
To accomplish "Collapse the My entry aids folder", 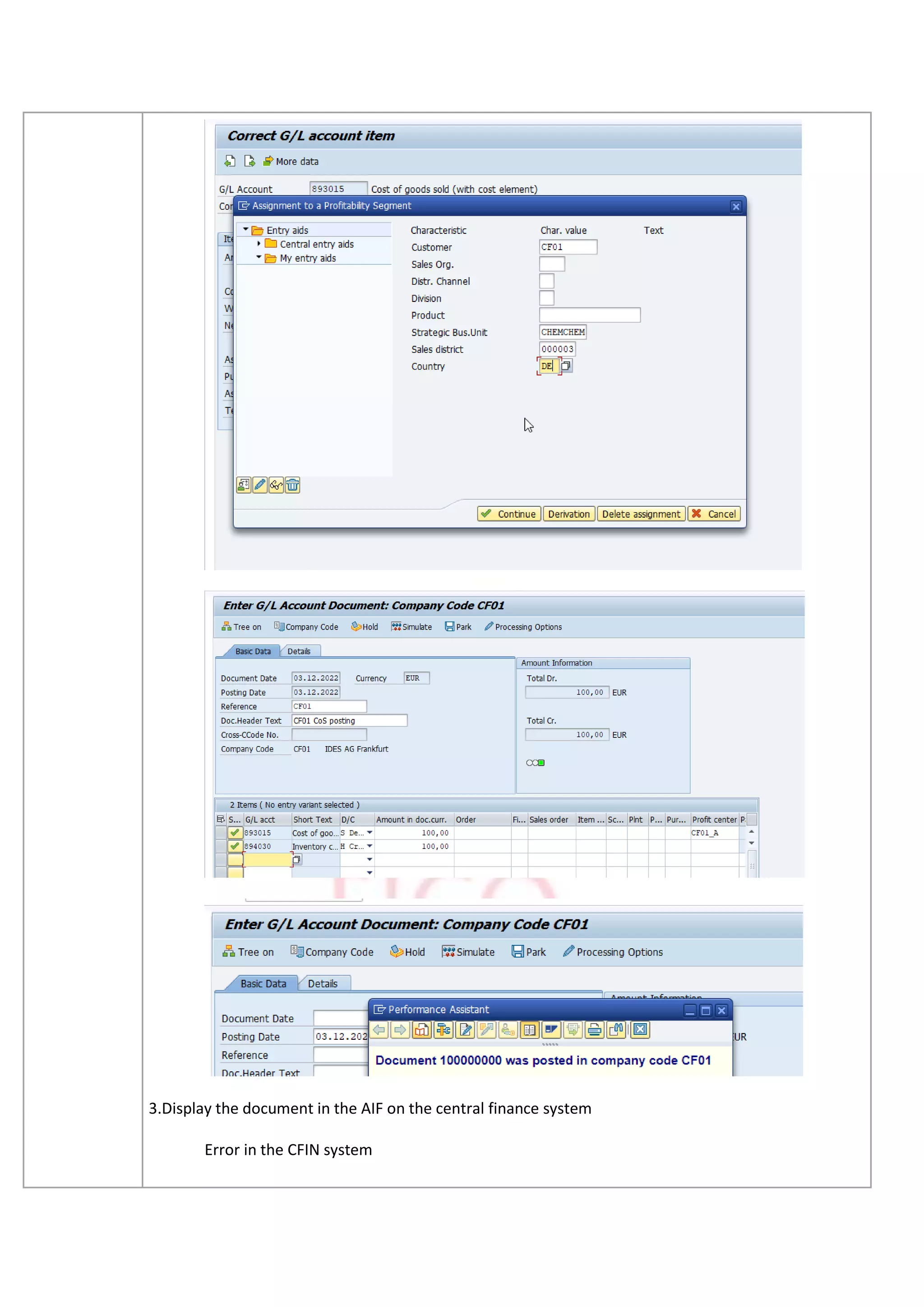I will [259, 257].
